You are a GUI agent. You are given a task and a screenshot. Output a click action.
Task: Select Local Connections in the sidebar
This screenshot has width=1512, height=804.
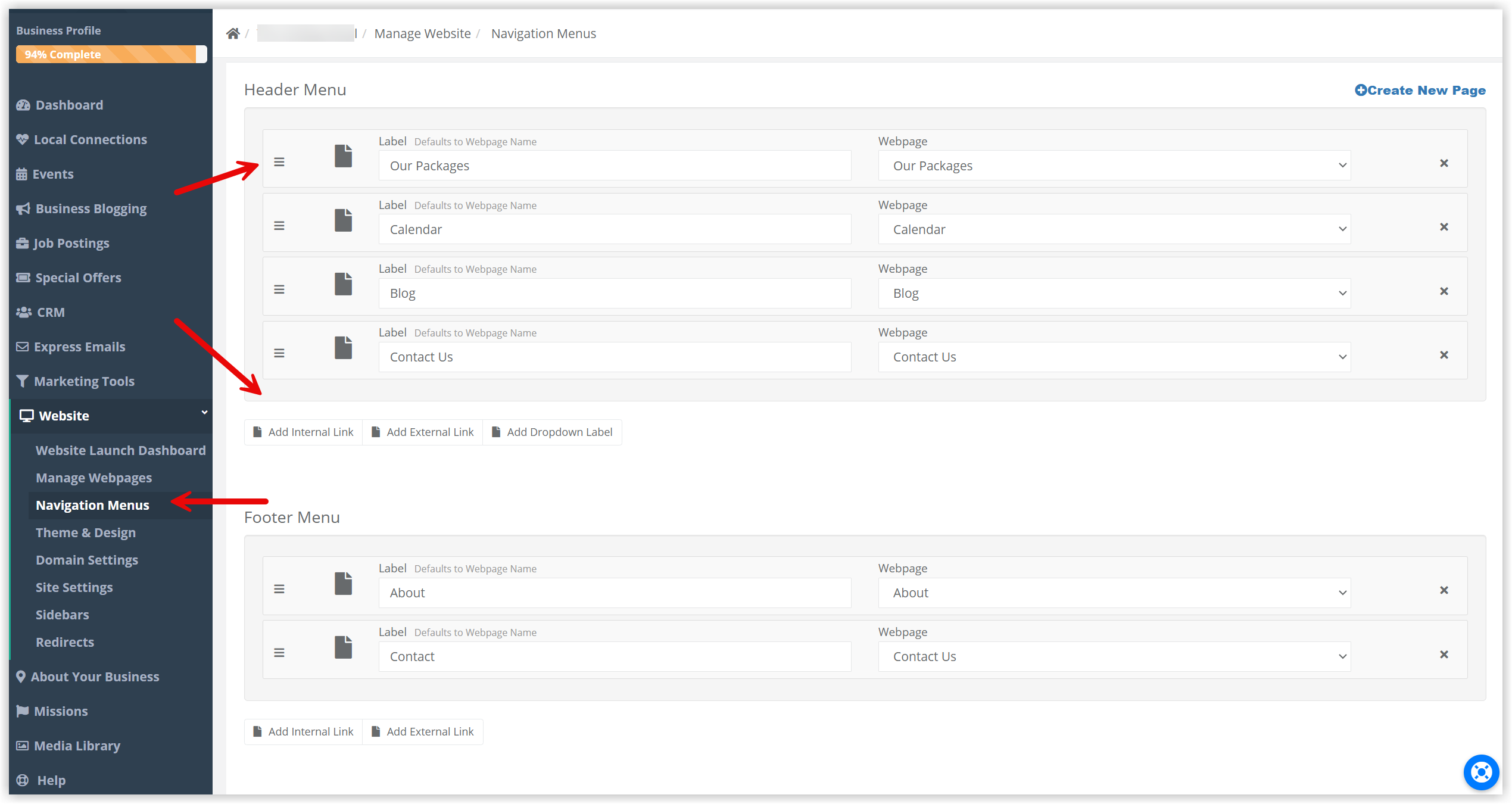[90, 139]
